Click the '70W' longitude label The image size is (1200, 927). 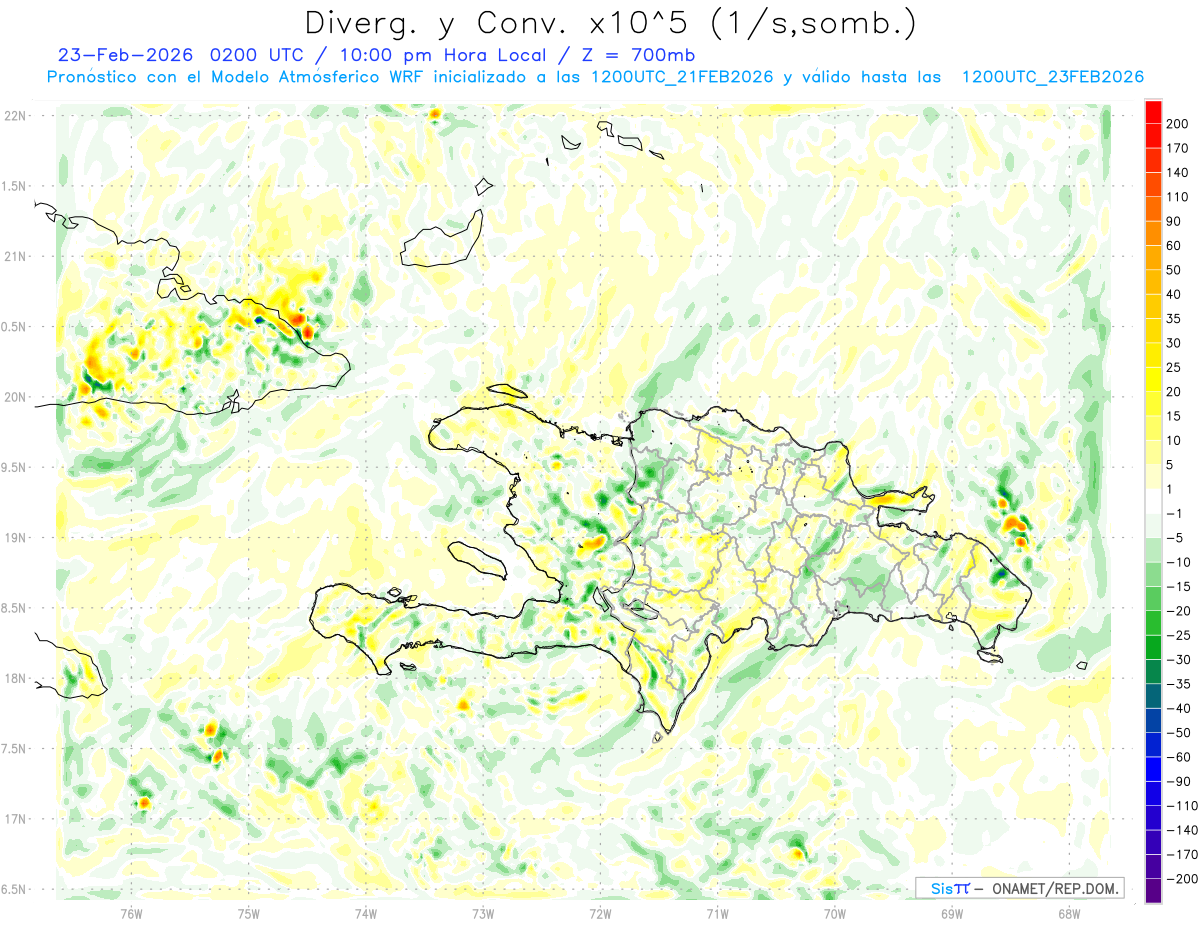834,913
